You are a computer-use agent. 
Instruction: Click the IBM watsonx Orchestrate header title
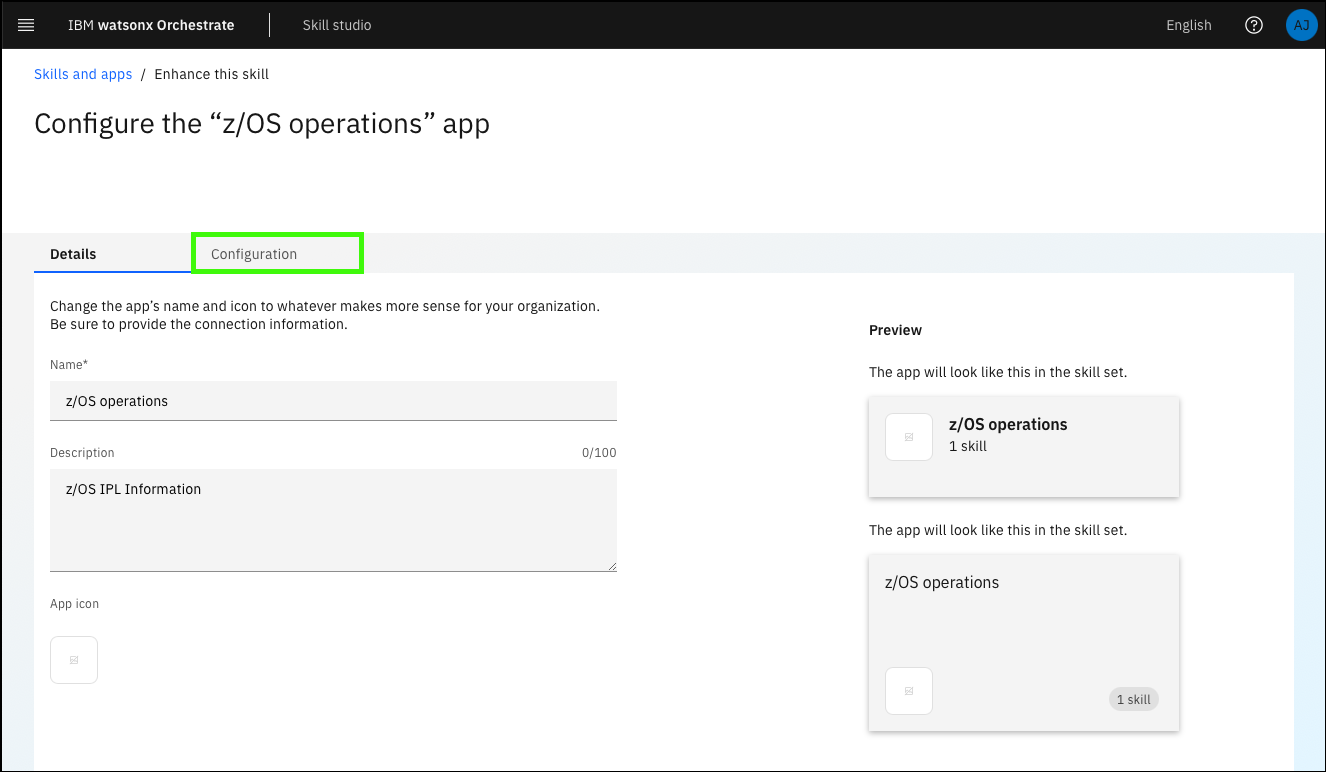151,25
